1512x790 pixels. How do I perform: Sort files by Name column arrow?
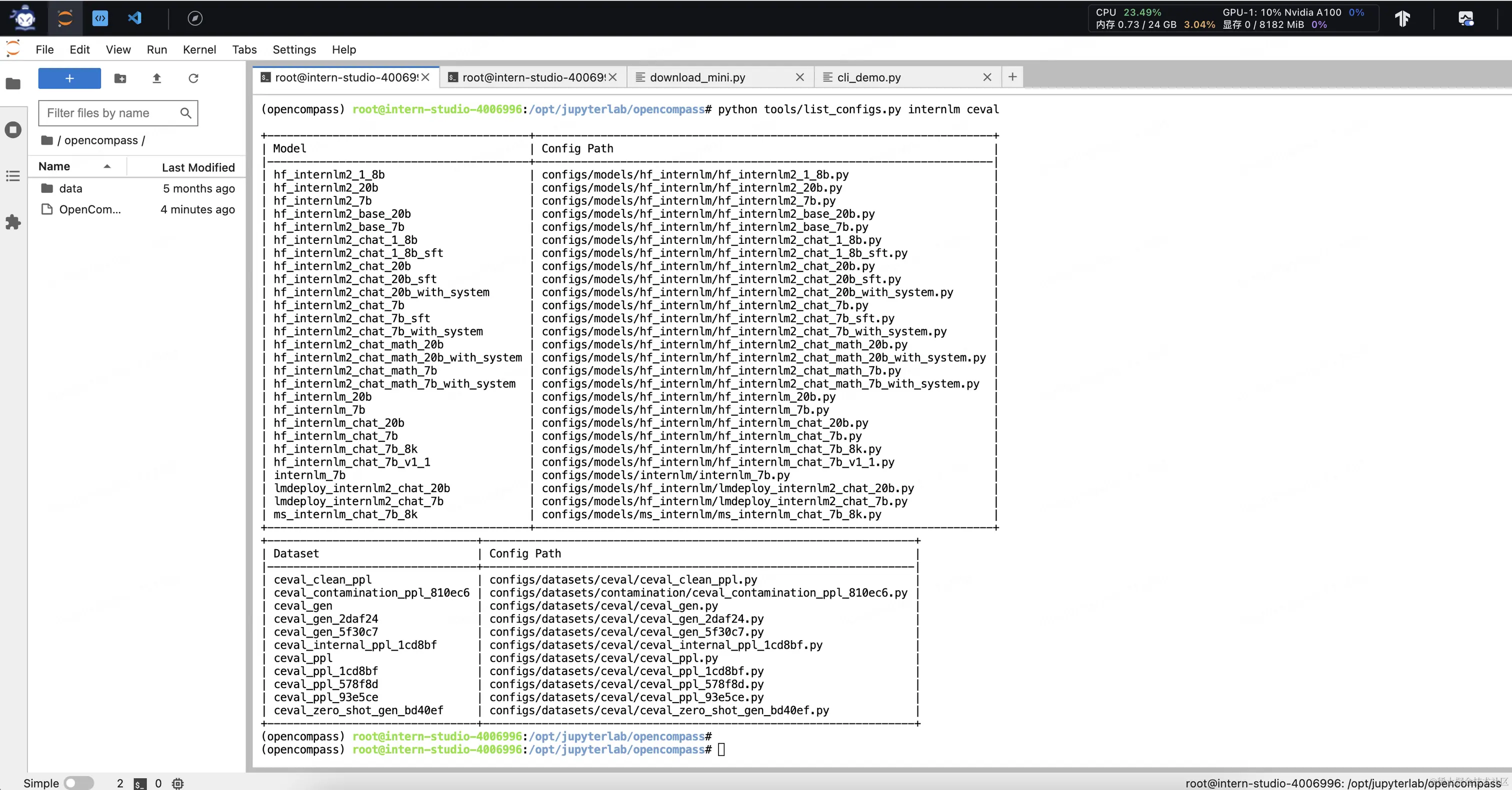[107, 166]
